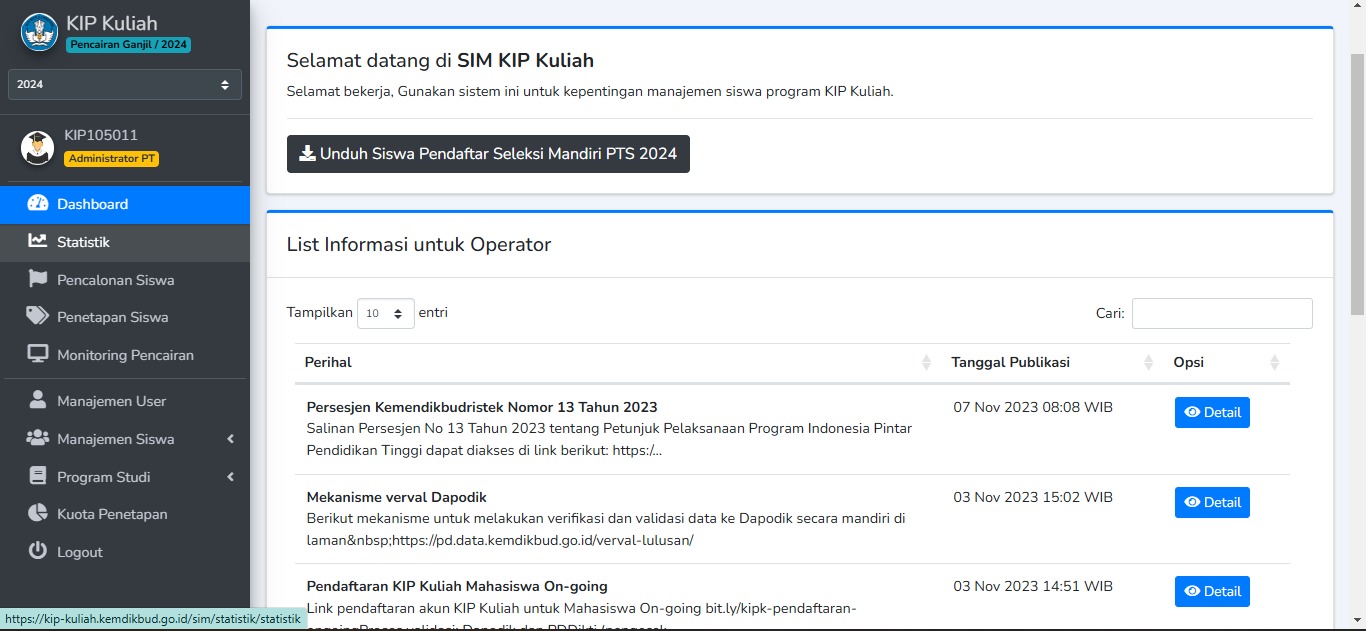
Task: Click the Manajemen Siswa group icon
Action: [38, 438]
